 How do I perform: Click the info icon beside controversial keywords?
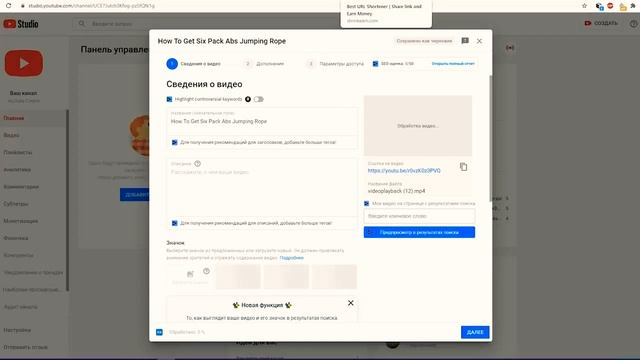pos(248,99)
